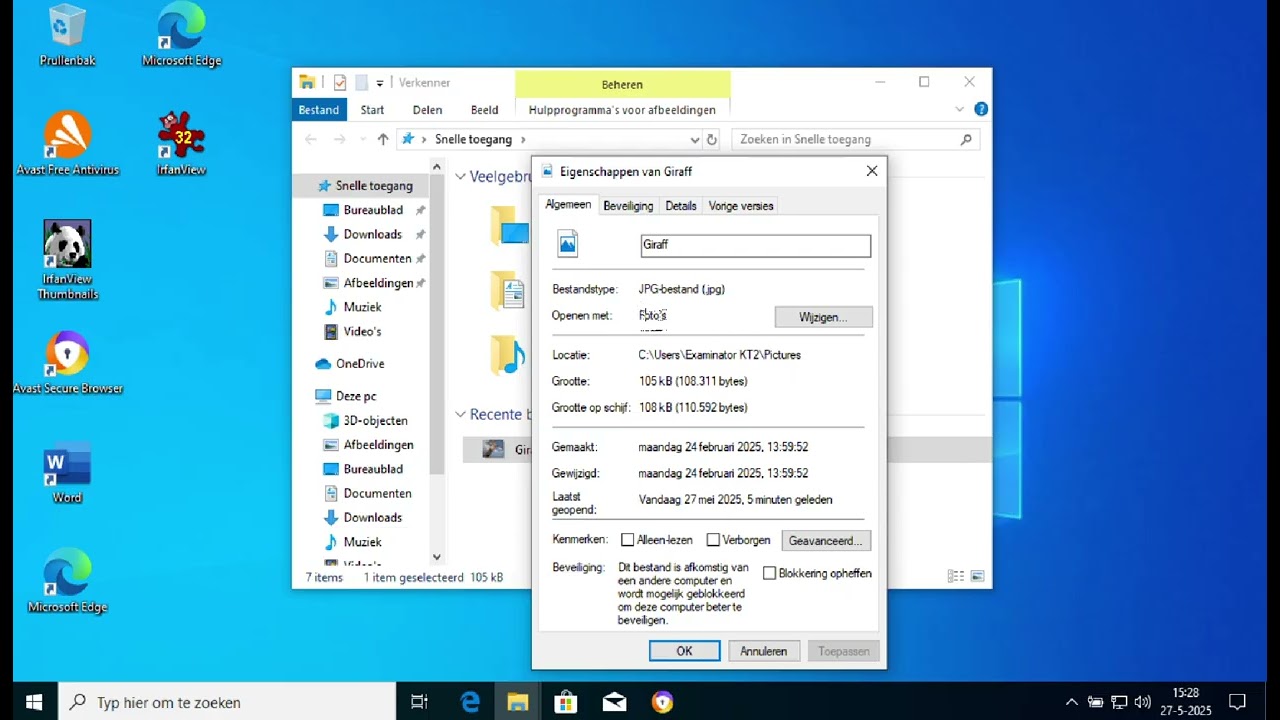This screenshot has height=720, width=1280.
Task: Open the Vorige versies tab
Action: pos(741,206)
